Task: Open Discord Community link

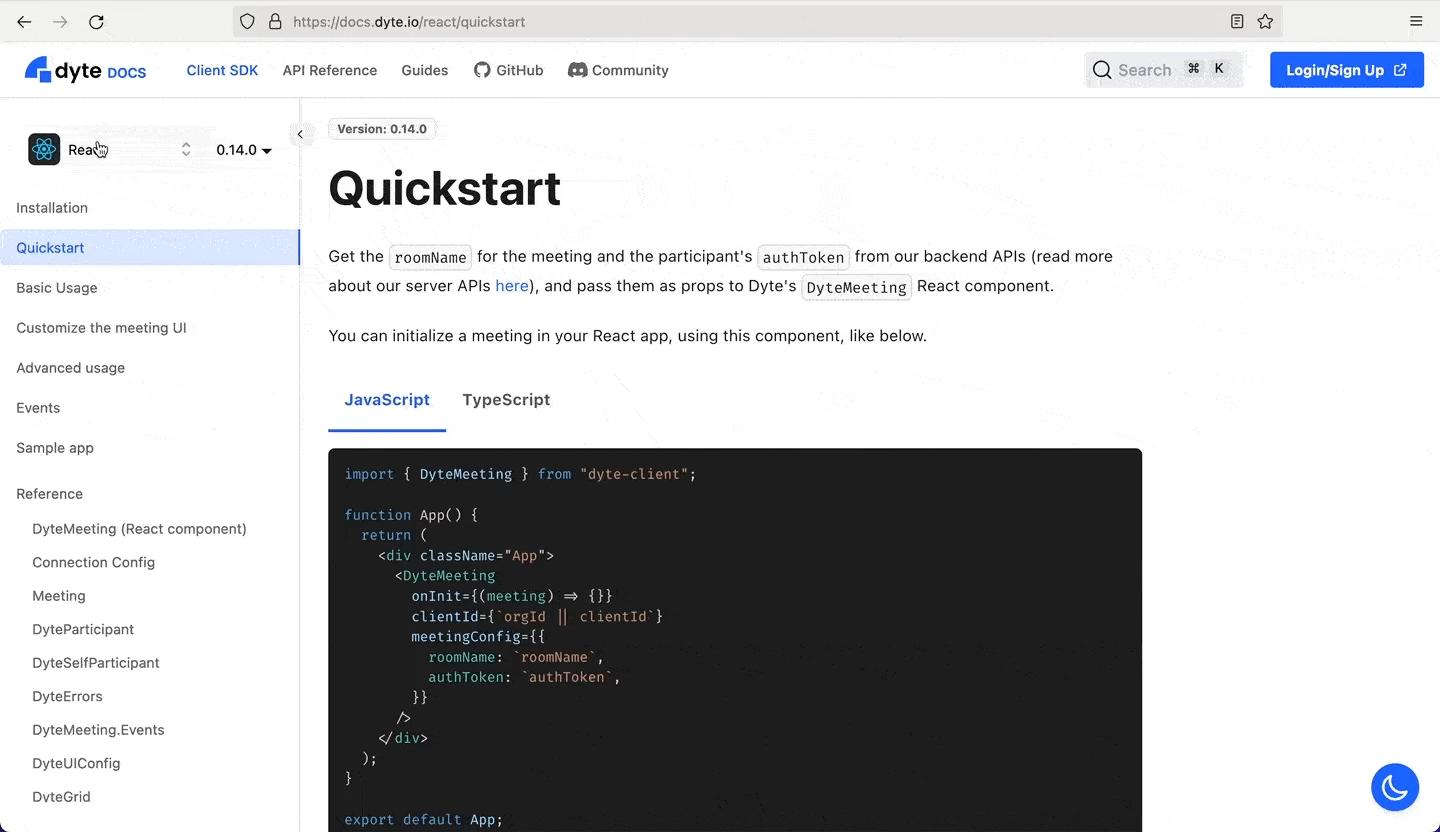Action: pyautogui.click(x=618, y=70)
